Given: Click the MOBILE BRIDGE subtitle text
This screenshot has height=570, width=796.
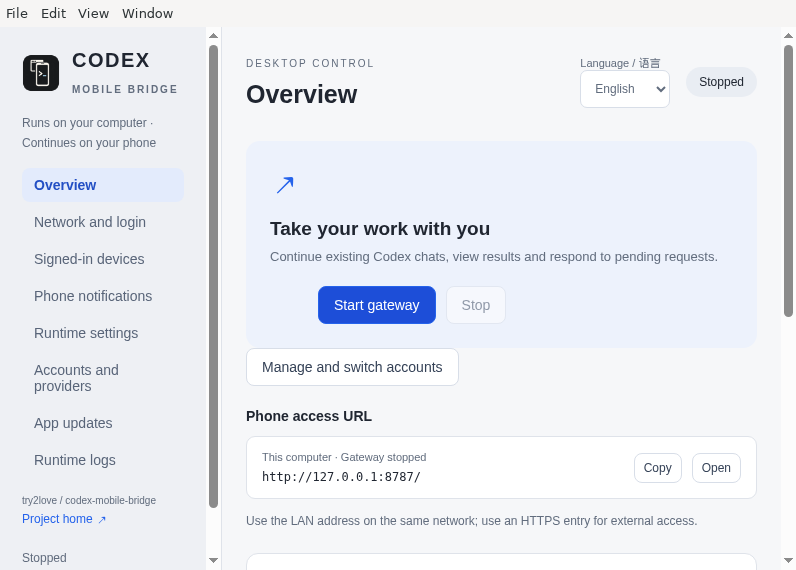Looking at the screenshot, I should tap(125, 89).
